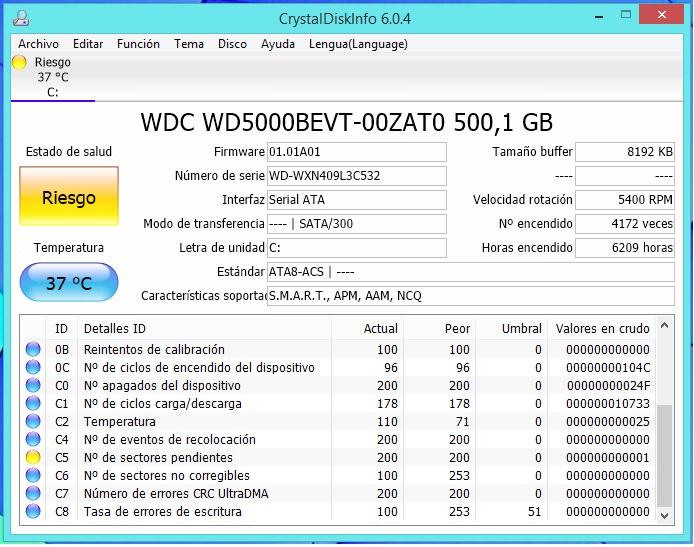This screenshot has width=694, height=547.
Task: Click the yellow warning dot for row C5
Action: [x=33, y=457]
